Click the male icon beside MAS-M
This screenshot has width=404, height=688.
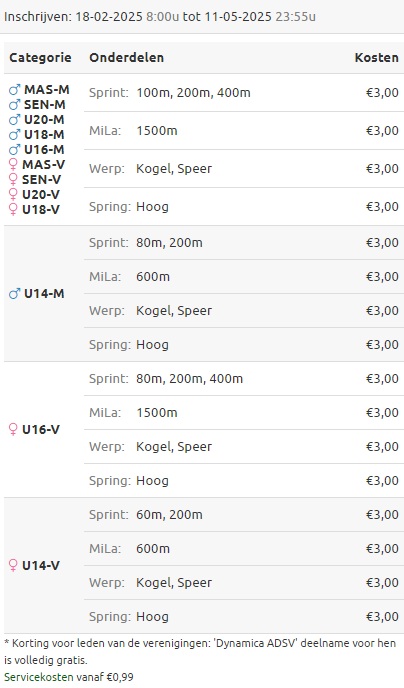[x=14, y=90]
